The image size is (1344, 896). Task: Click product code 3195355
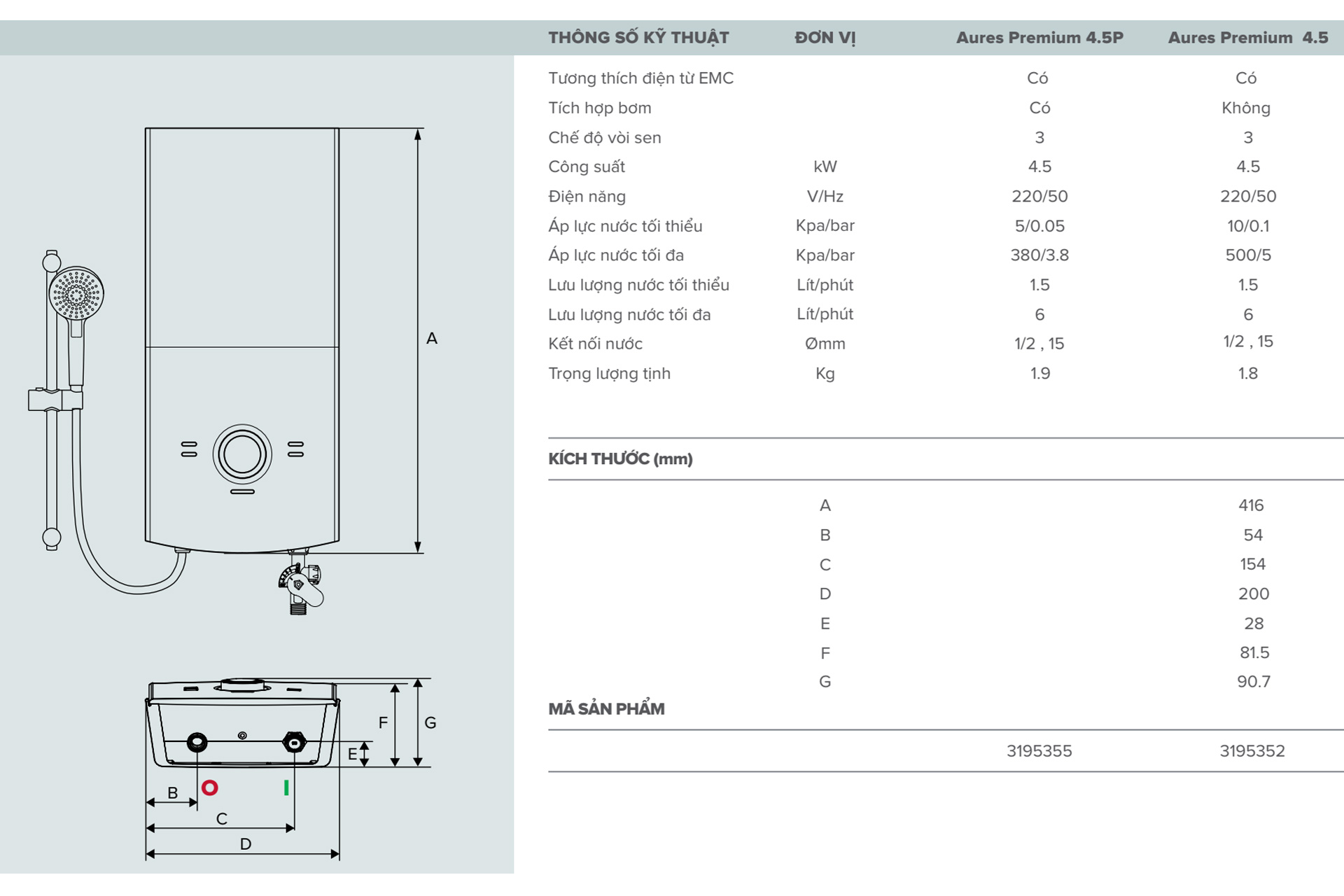(1039, 751)
